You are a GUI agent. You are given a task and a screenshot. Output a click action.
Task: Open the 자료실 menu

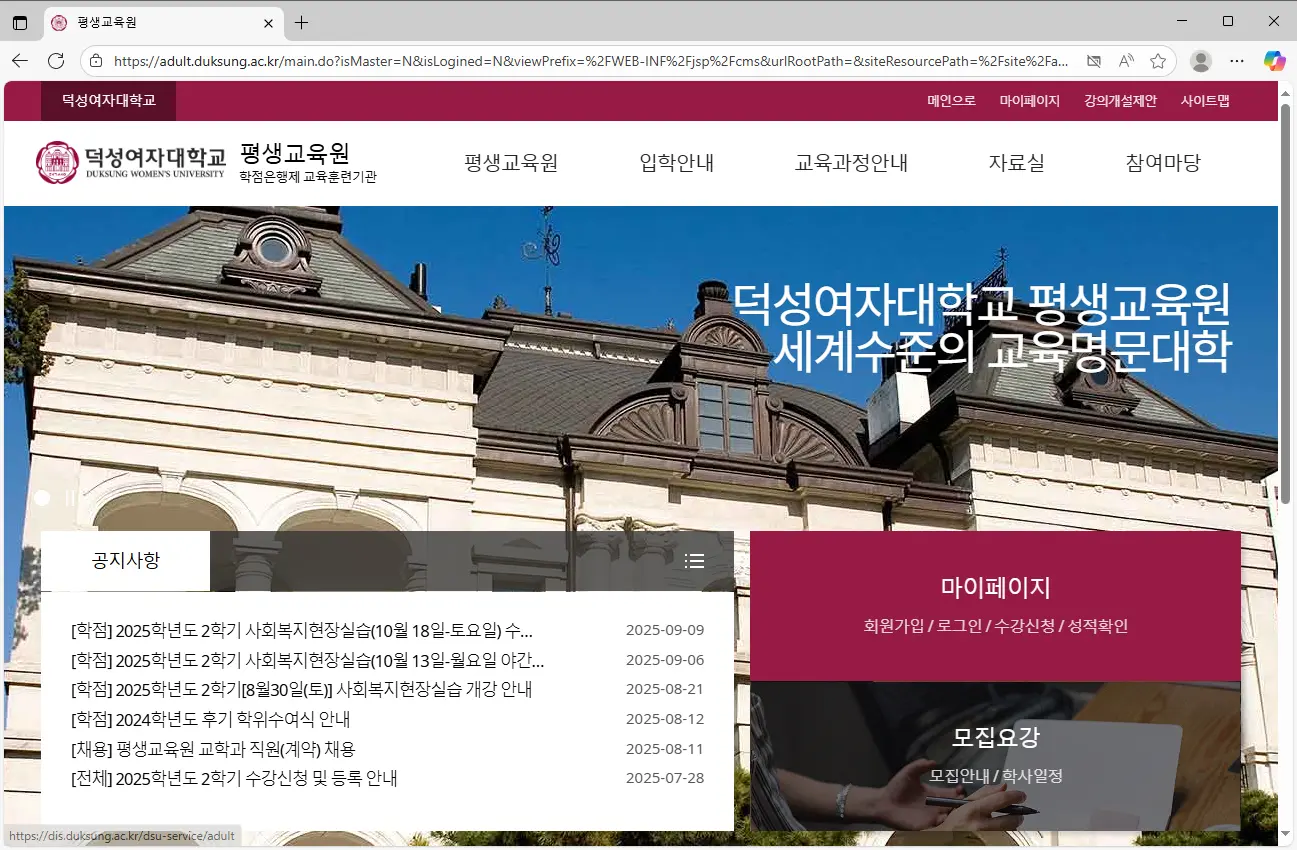[x=1016, y=163]
